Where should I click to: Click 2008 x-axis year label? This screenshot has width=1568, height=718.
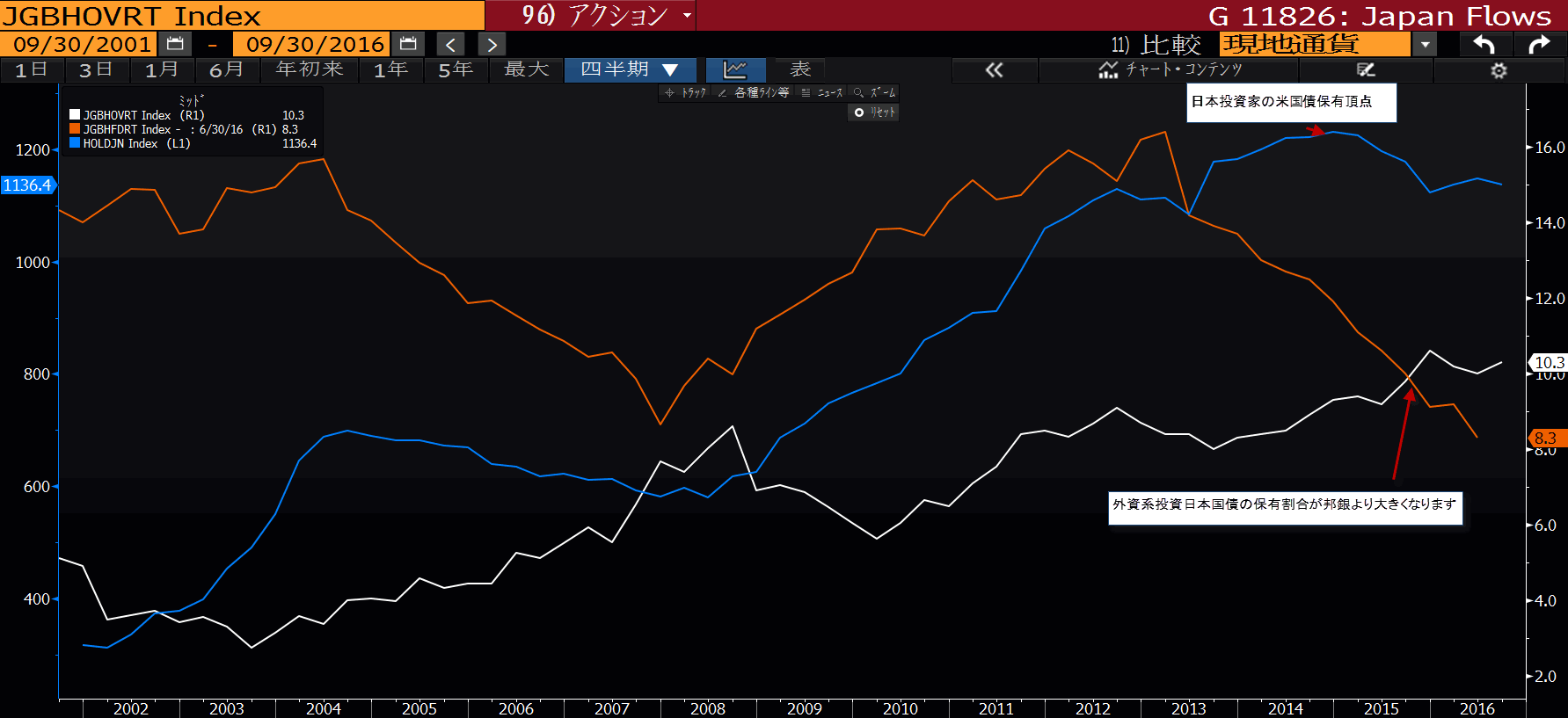tap(708, 708)
